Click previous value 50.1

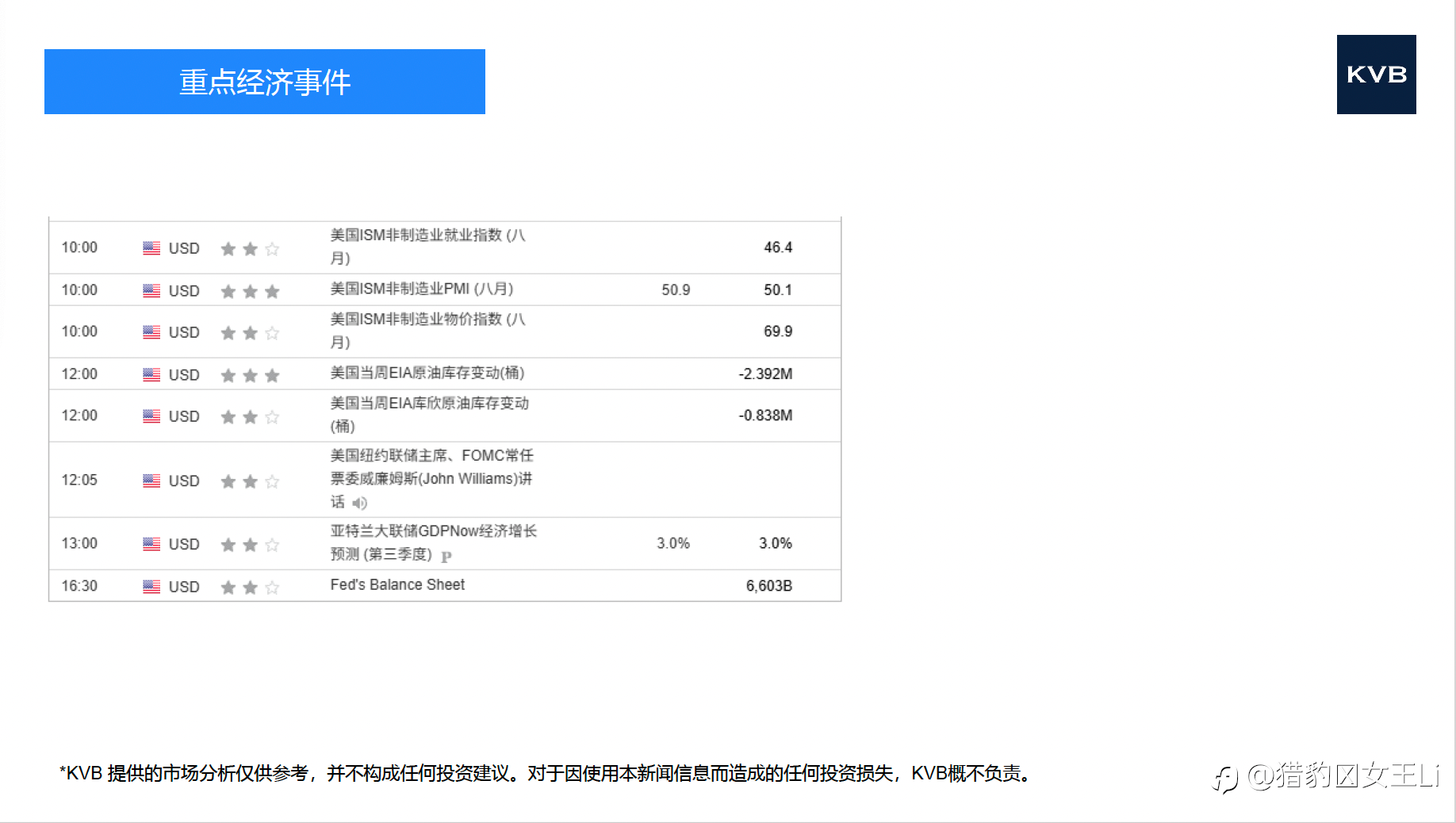point(778,290)
